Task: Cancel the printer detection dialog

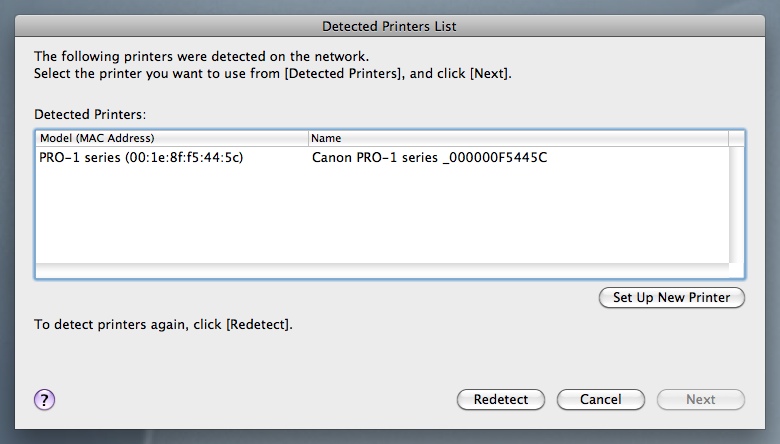Action: (x=600, y=399)
